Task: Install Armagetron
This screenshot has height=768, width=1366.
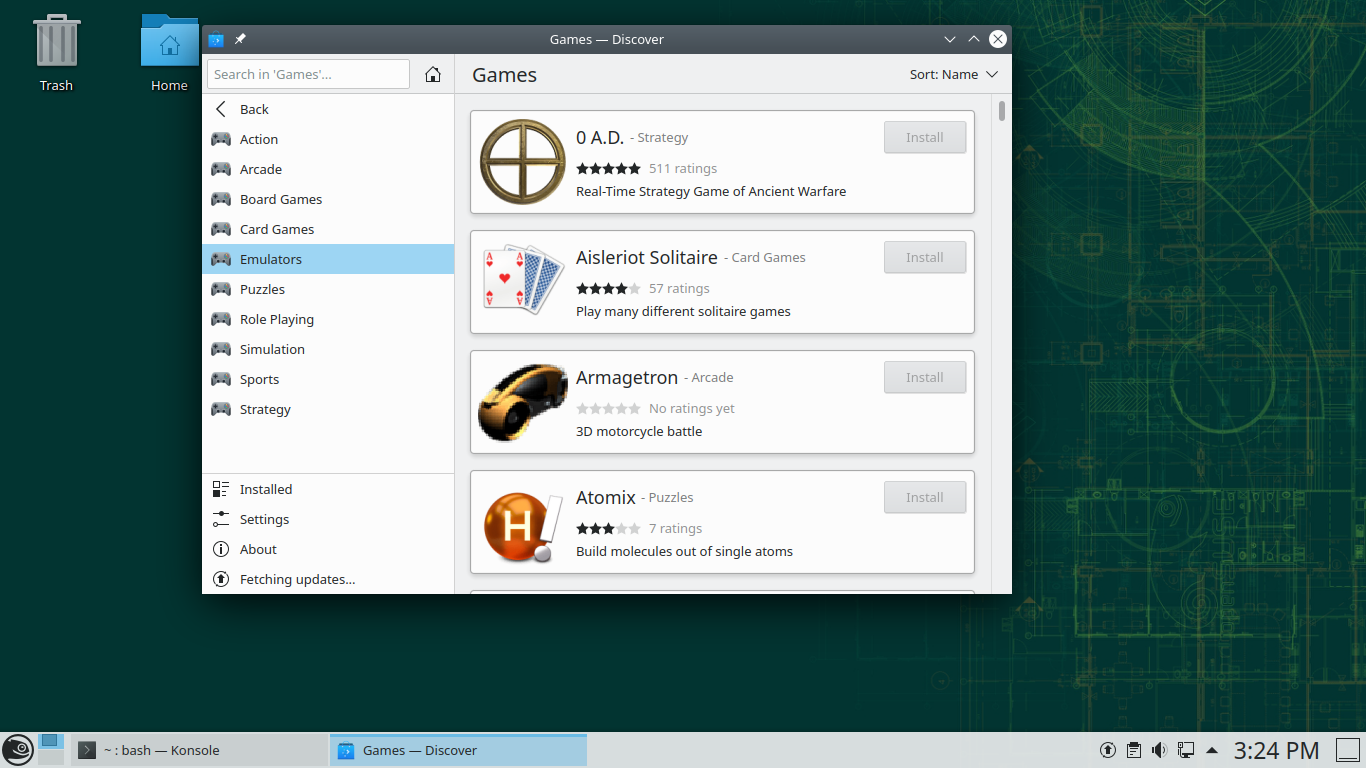Action: [x=925, y=377]
